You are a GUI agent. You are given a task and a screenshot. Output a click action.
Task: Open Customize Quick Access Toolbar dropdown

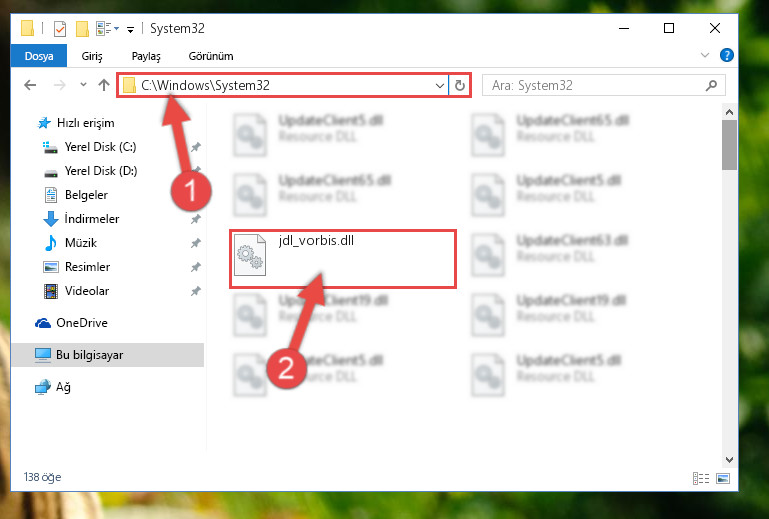130,30
